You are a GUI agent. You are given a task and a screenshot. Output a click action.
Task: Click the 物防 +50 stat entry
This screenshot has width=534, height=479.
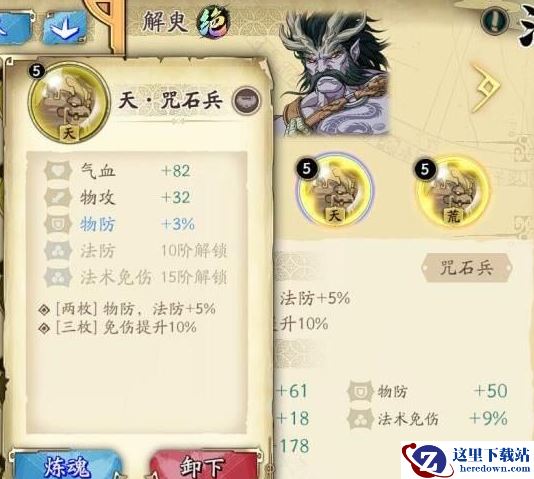pyautogui.click(x=427, y=391)
